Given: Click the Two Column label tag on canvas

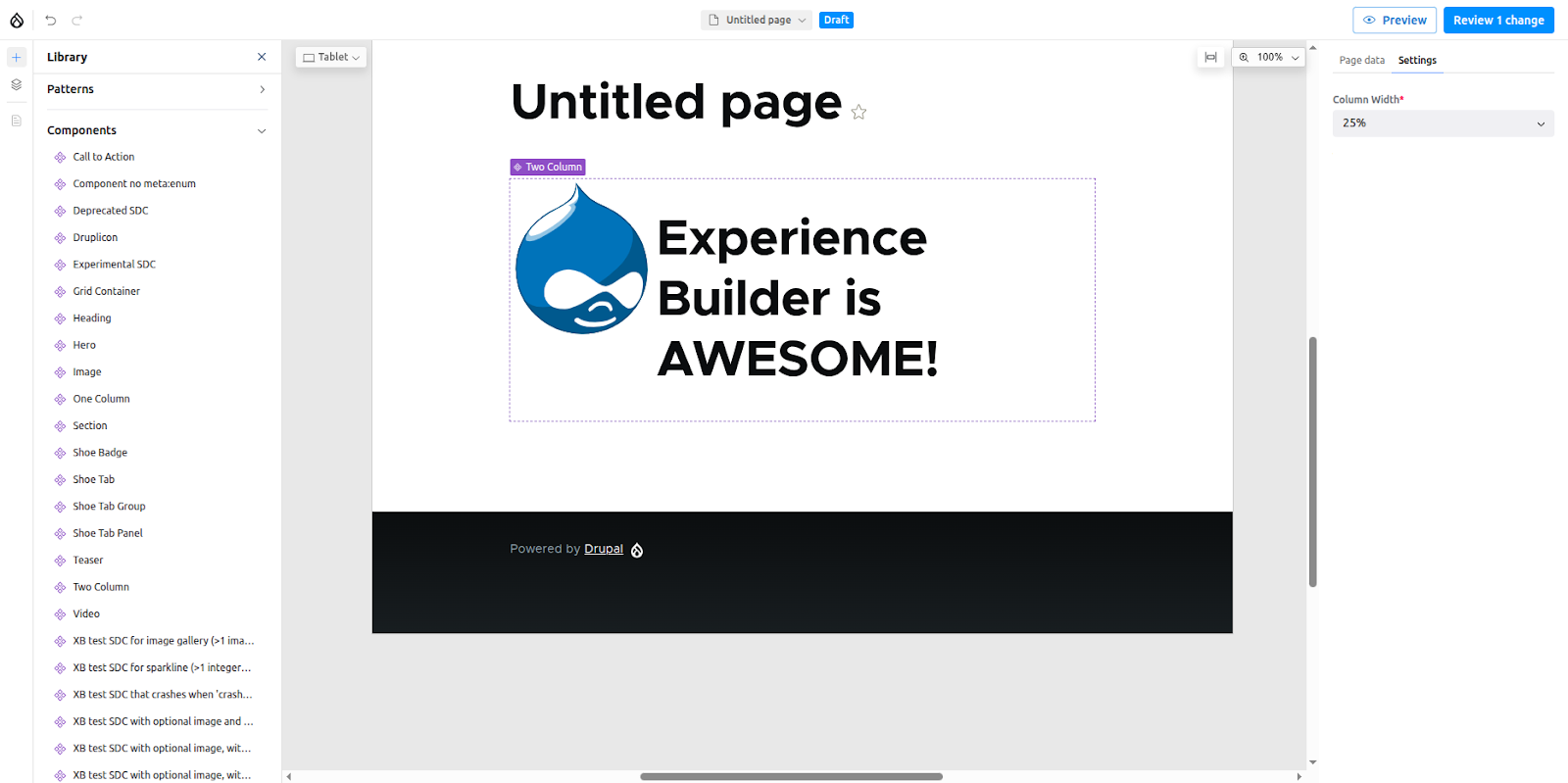Looking at the screenshot, I should click(548, 168).
